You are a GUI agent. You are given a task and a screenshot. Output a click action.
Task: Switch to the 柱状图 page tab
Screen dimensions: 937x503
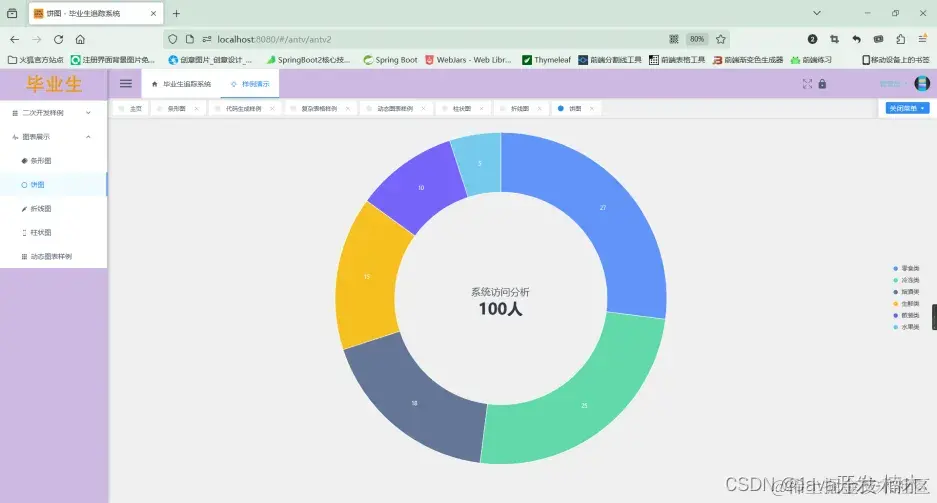tap(461, 109)
